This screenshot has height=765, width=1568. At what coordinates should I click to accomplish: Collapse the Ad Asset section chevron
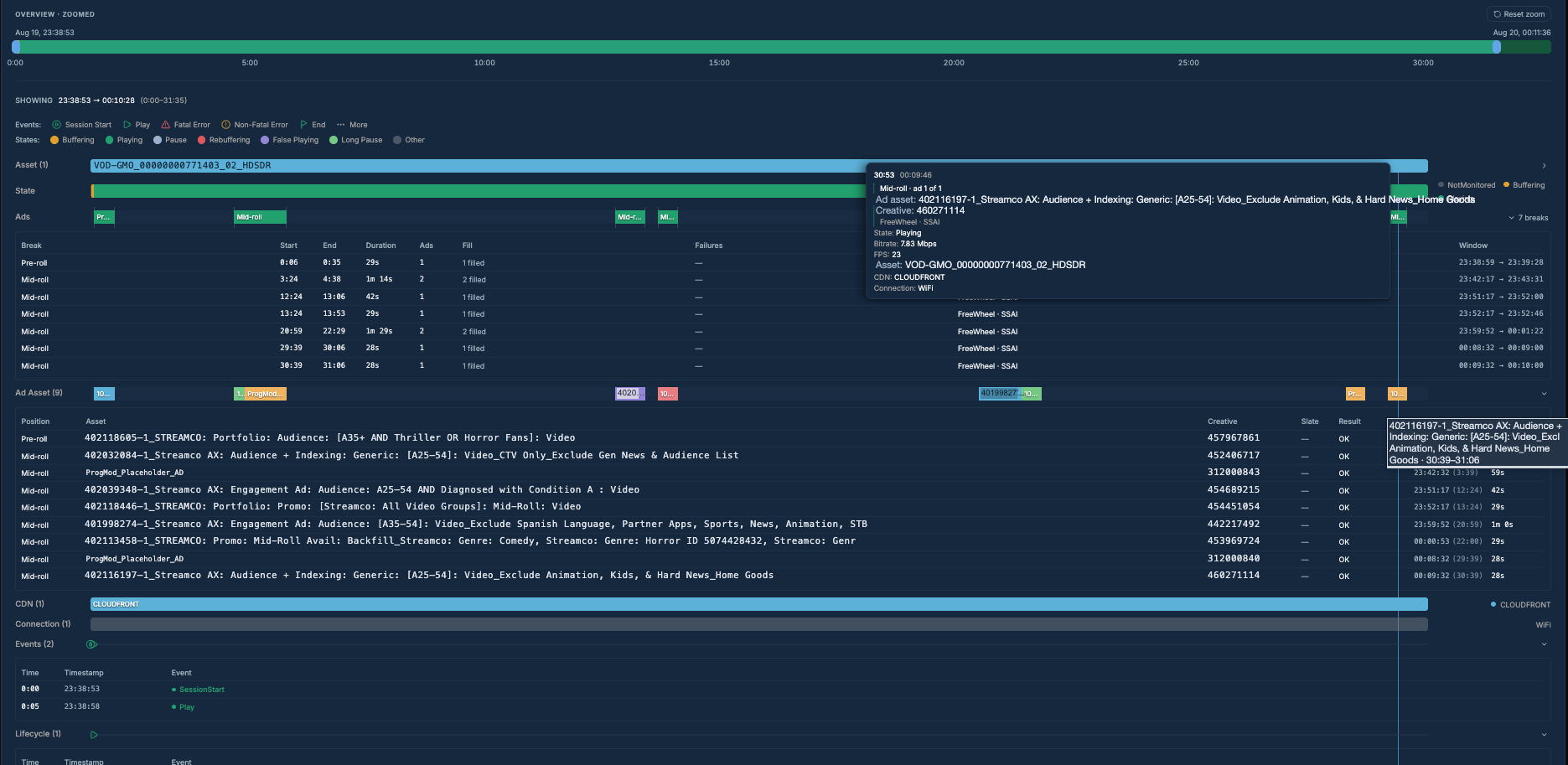pos(1544,394)
